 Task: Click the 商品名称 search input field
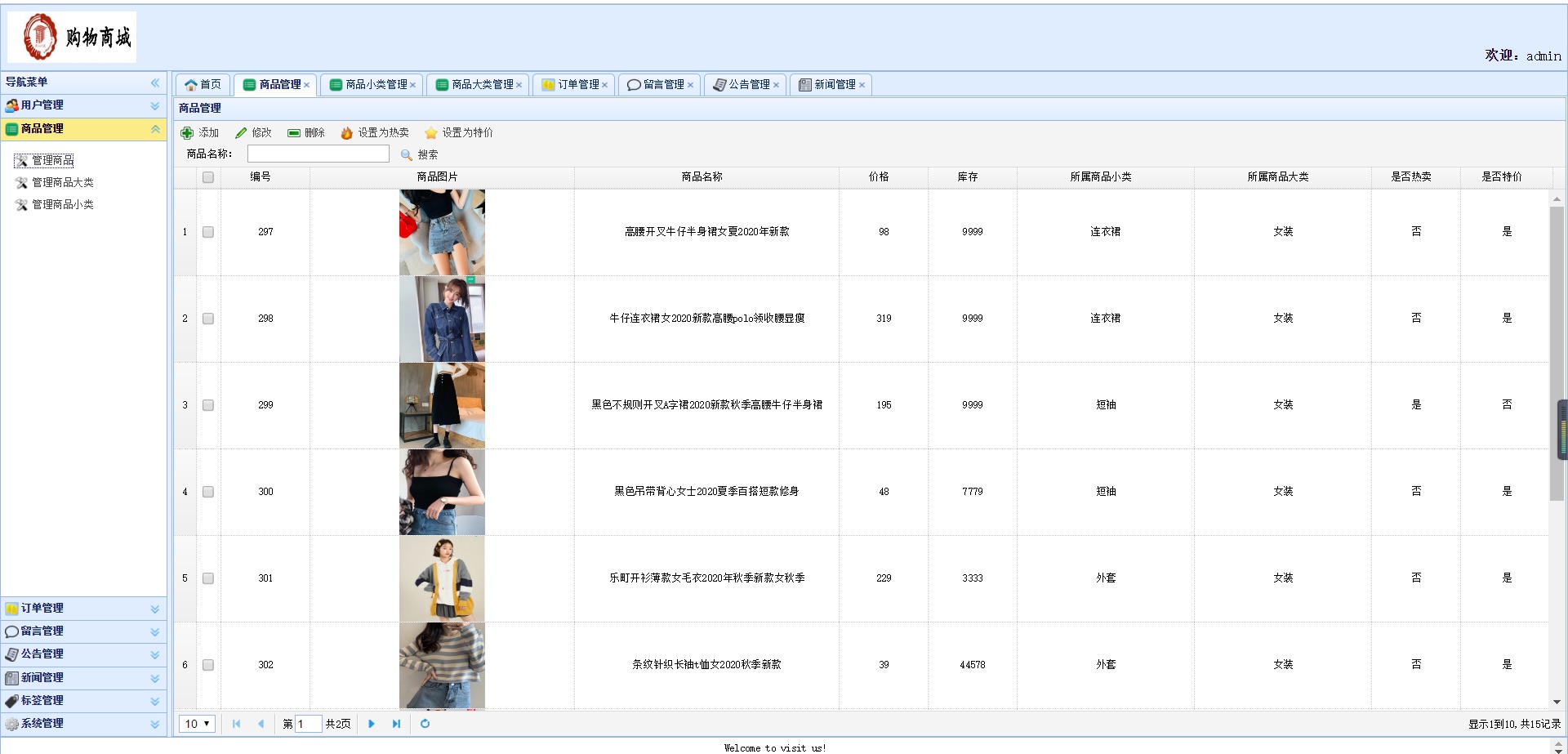tap(318, 154)
